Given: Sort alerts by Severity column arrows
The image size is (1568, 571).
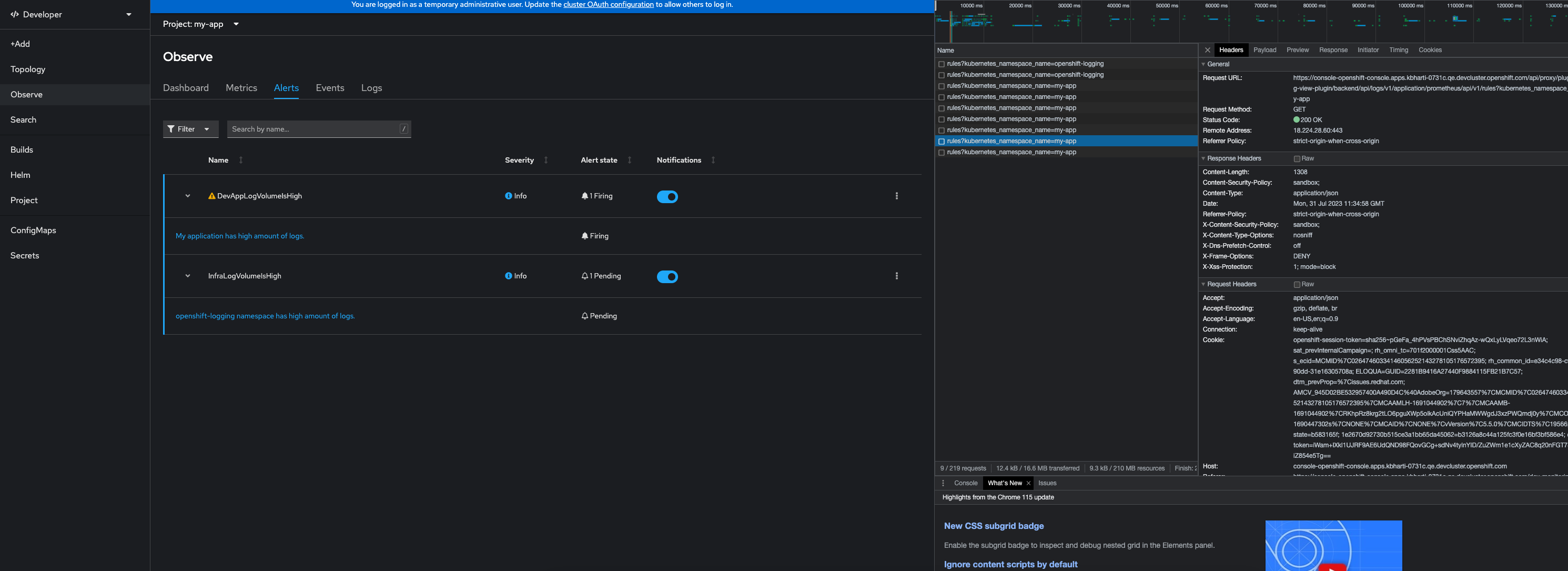Looking at the screenshot, I should [546, 160].
